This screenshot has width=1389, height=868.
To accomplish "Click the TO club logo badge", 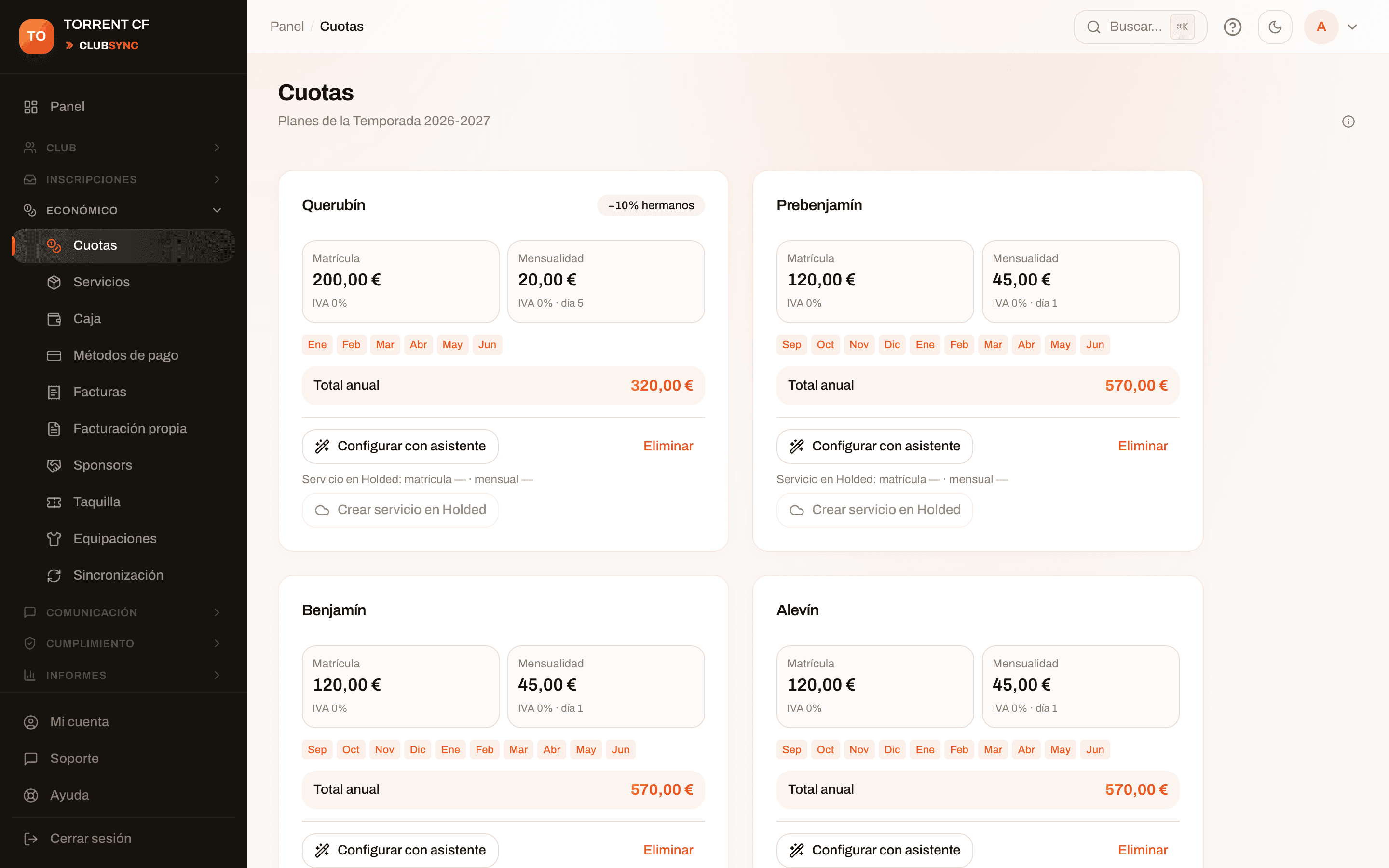I will pyautogui.click(x=36, y=36).
